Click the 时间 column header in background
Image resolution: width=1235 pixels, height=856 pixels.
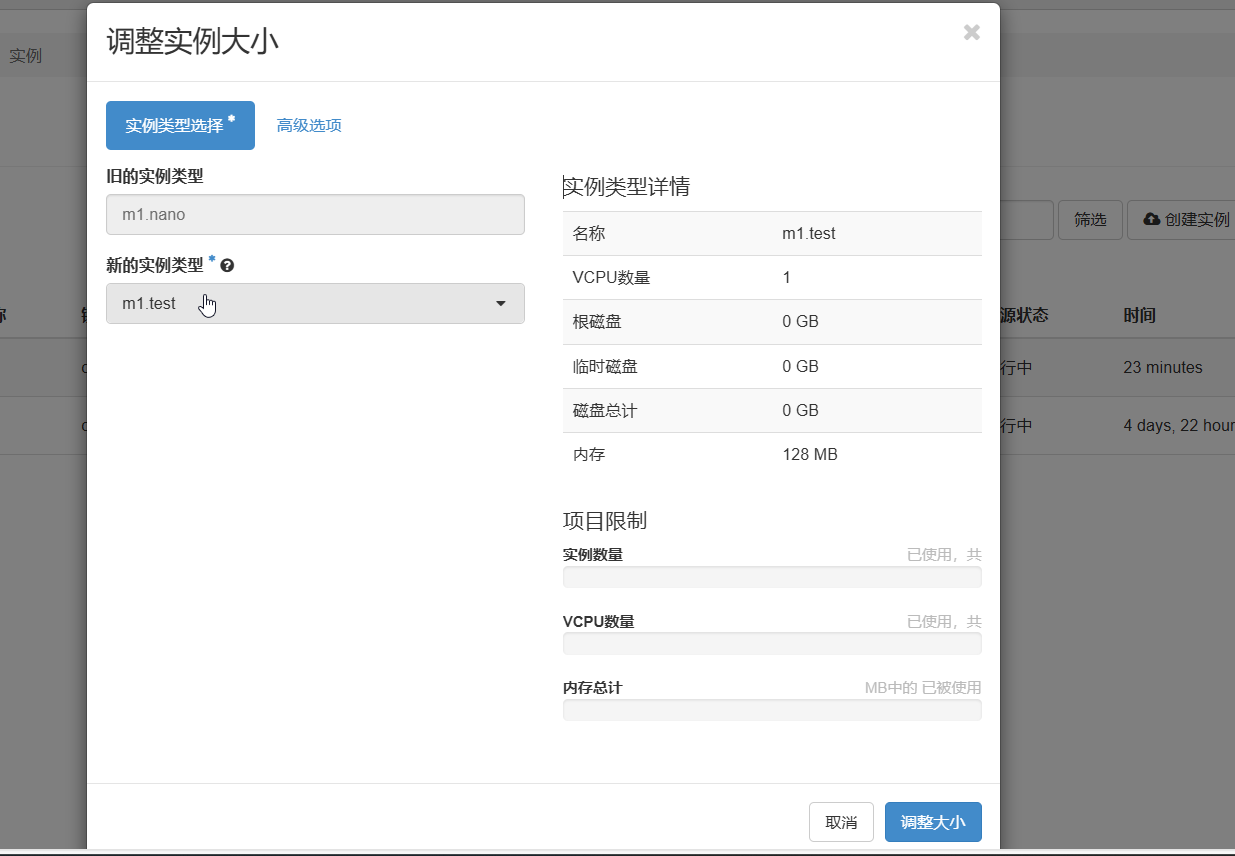[x=1139, y=315]
